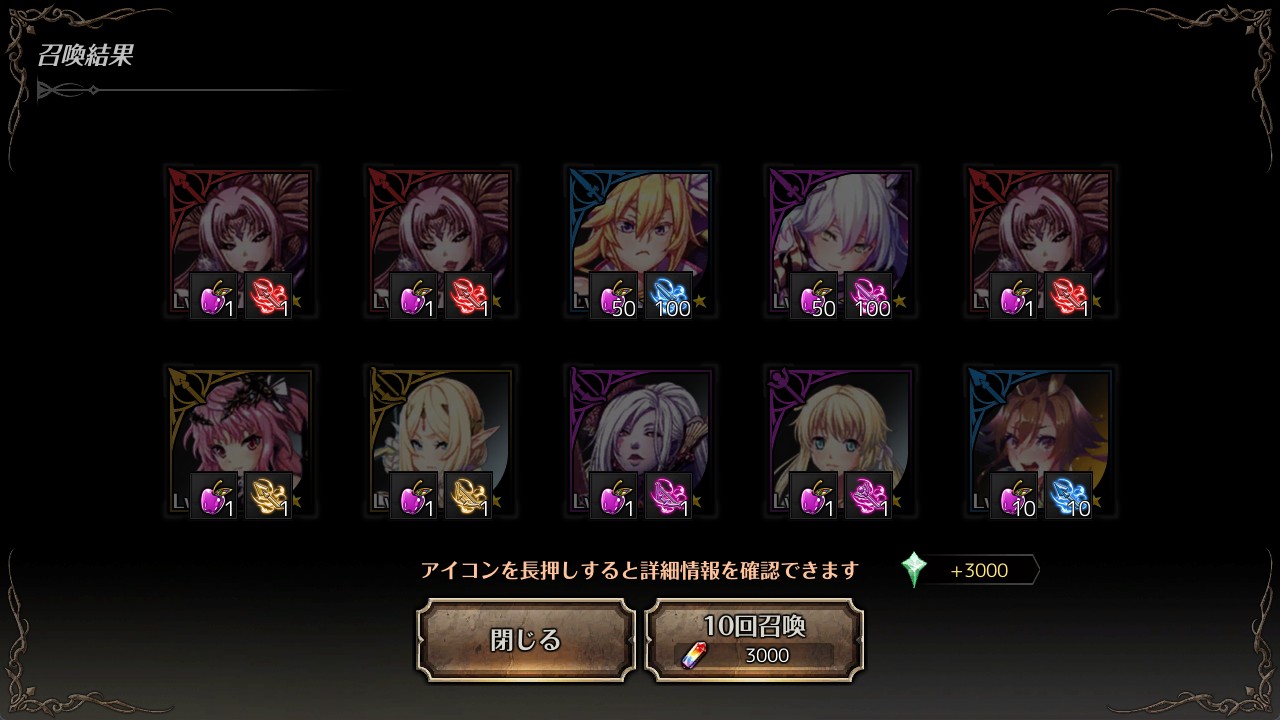Click the green gem currency icon
This screenshot has height=720, width=1280.
tap(914, 570)
